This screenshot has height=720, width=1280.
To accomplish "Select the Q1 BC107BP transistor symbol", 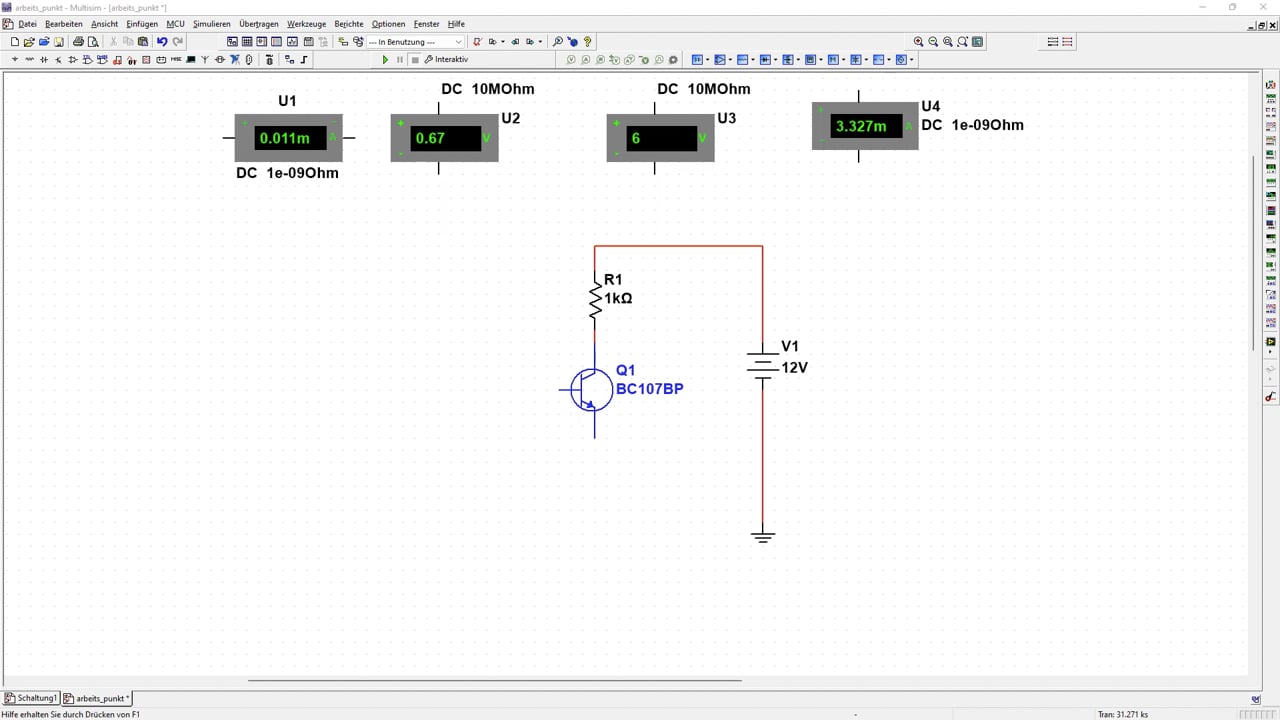I will point(591,390).
